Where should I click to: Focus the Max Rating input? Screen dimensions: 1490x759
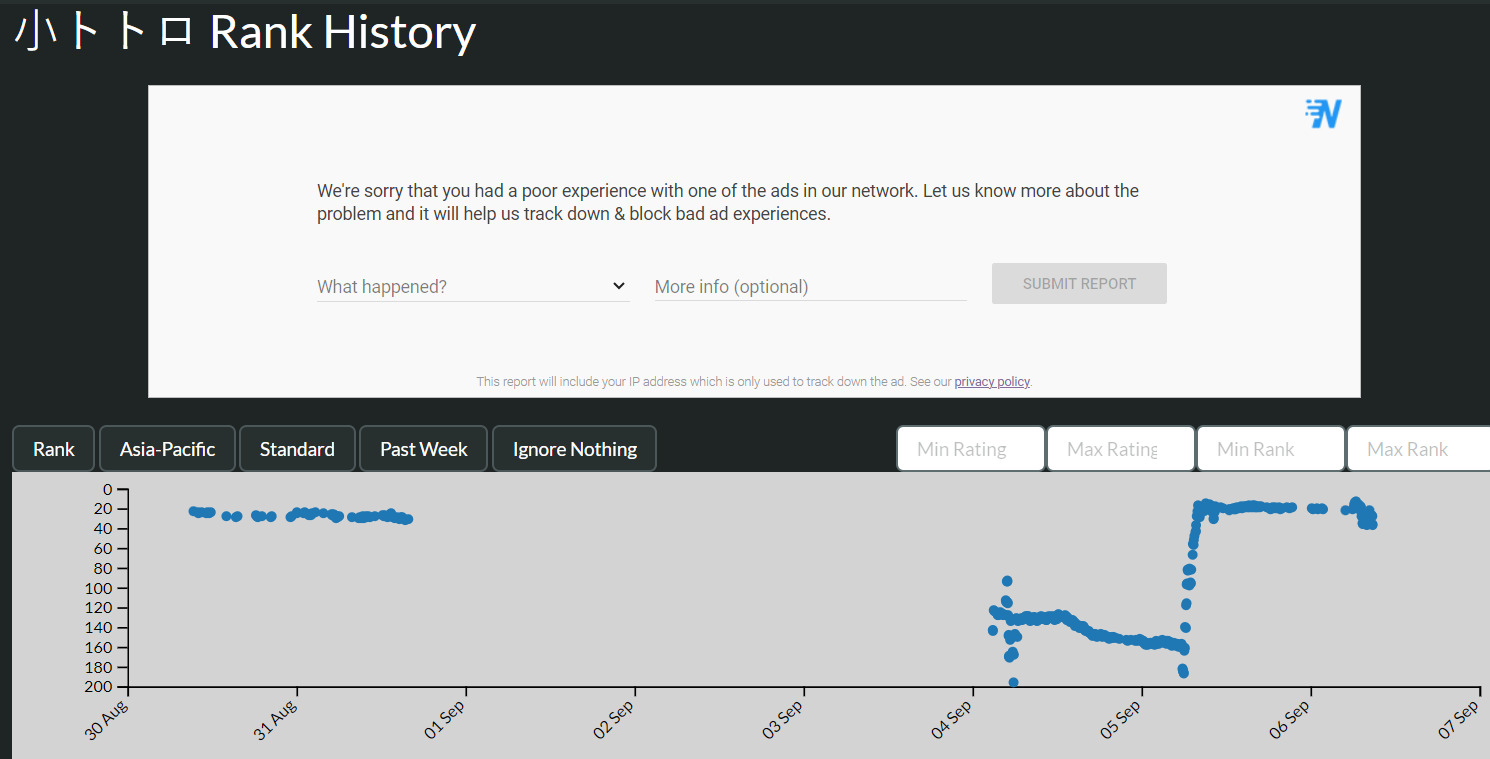[1121, 449]
